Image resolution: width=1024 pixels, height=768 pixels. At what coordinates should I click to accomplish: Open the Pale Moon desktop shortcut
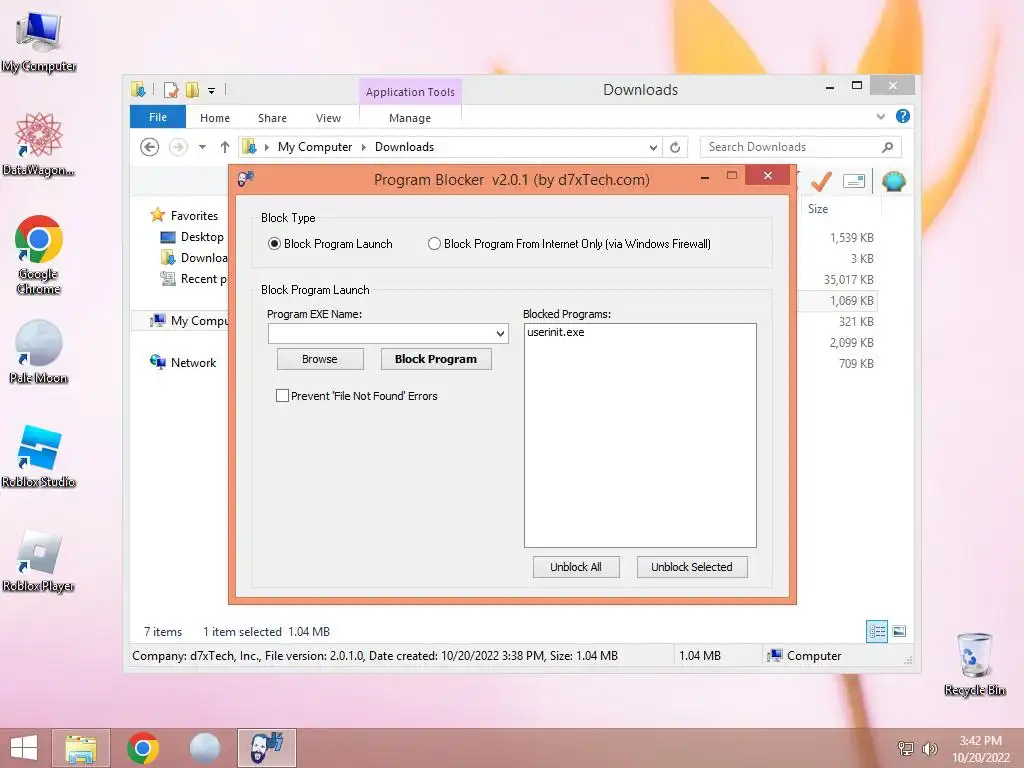click(x=39, y=351)
